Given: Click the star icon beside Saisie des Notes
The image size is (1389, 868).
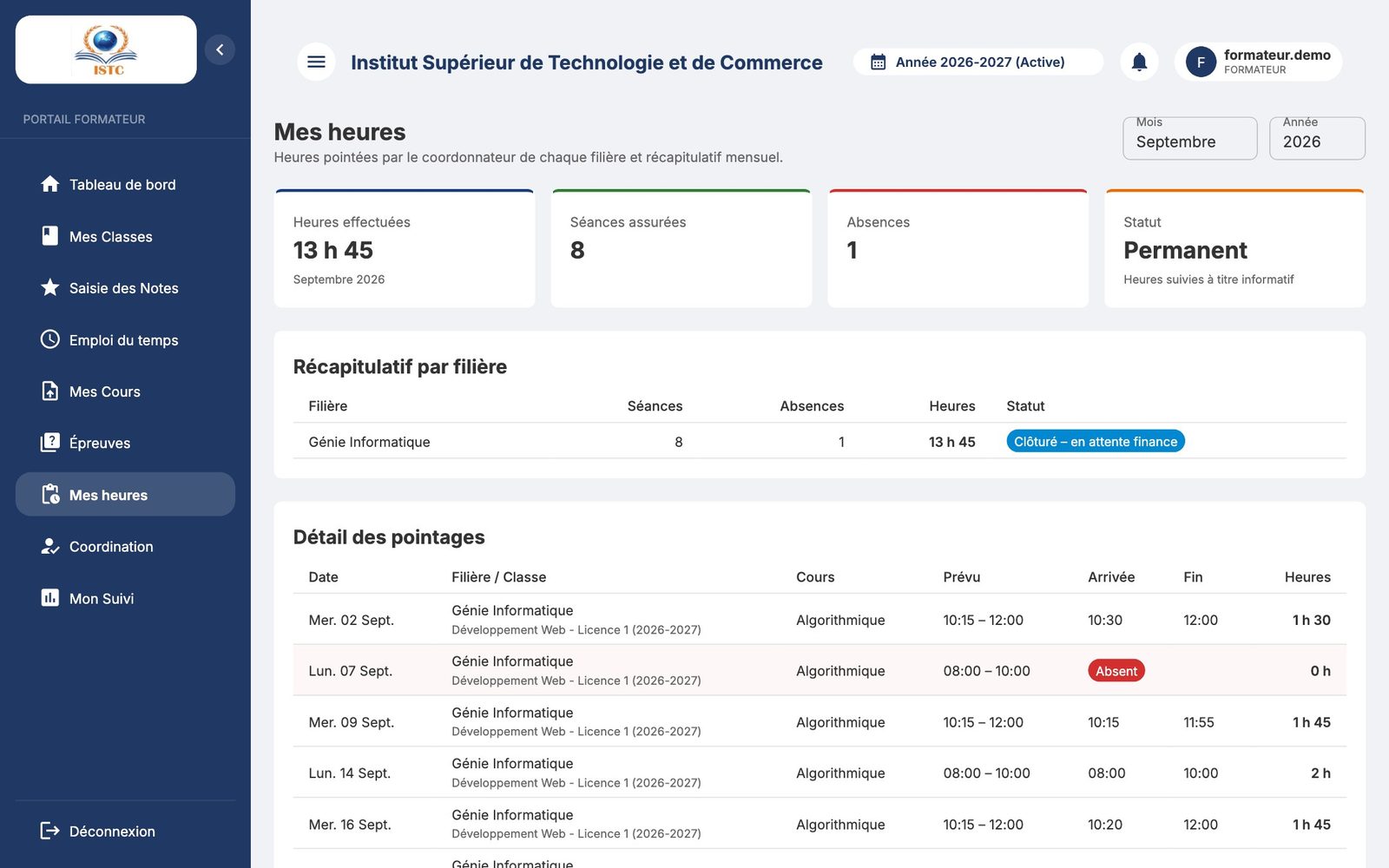Looking at the screenshot, I should [x=50, y=287].
